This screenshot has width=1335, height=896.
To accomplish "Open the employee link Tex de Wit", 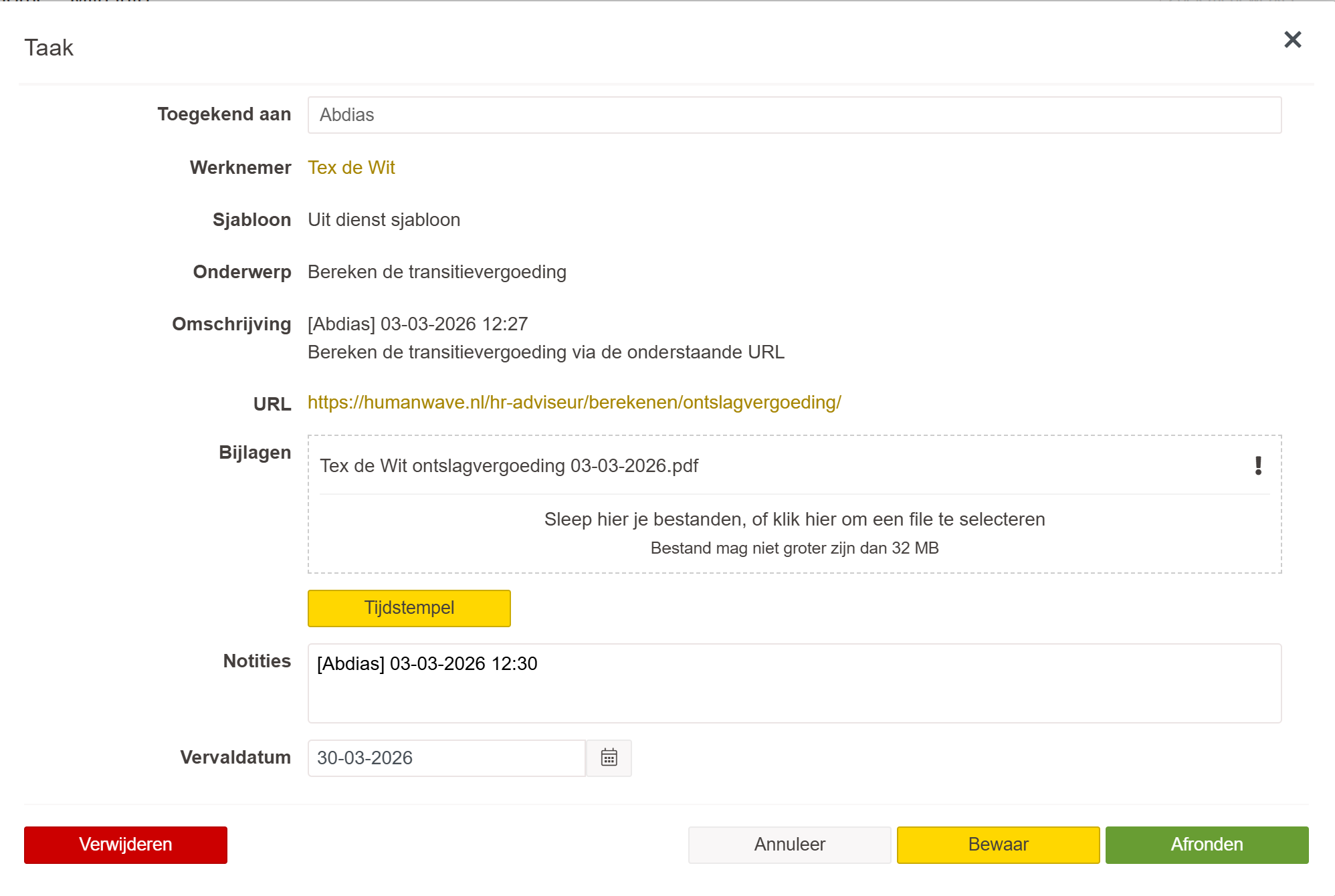I will pos(351,167).
